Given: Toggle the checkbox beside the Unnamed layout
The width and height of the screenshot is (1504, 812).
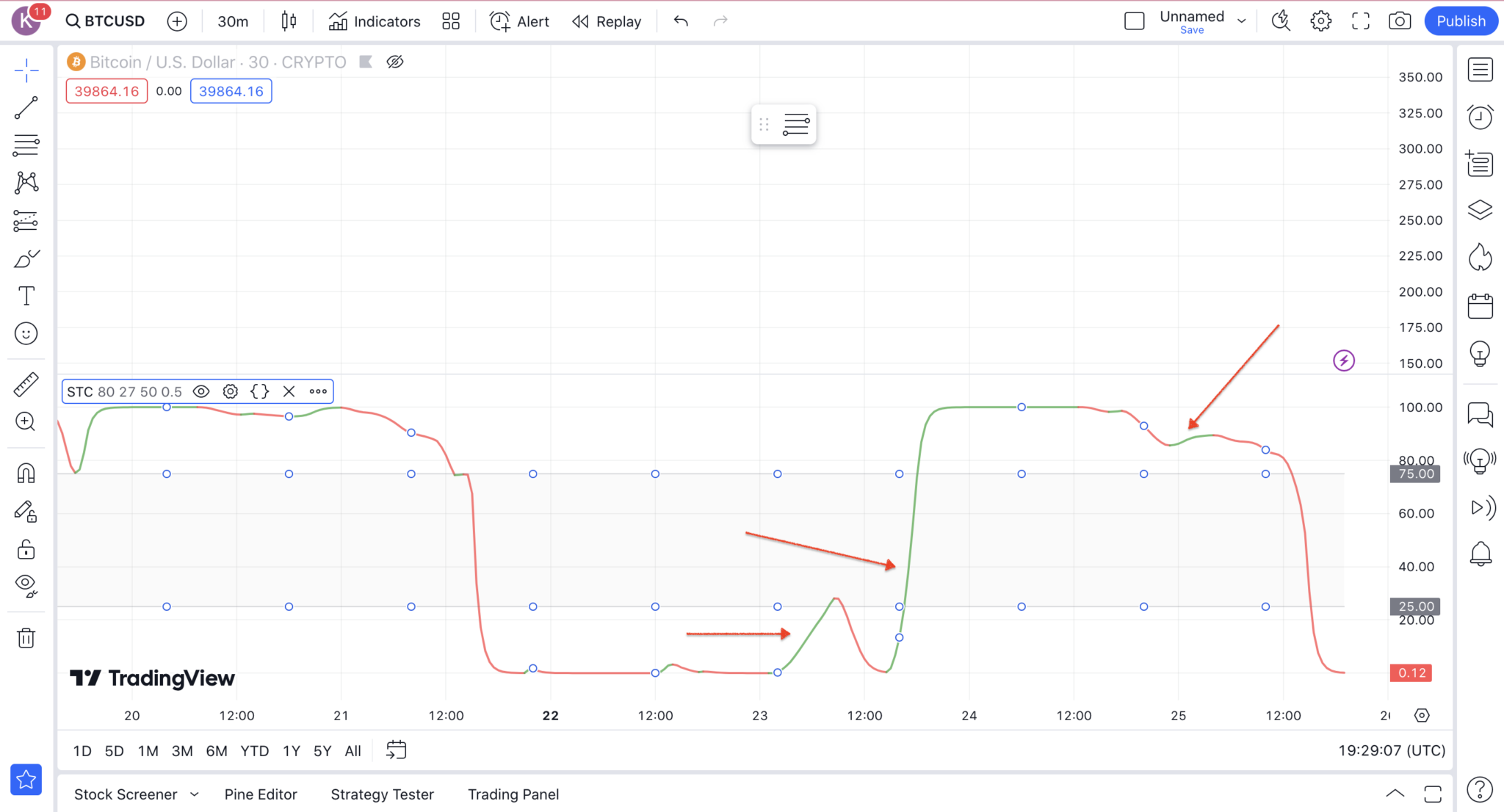Looking at the screenshot, I should click(x=1134, y=21).
